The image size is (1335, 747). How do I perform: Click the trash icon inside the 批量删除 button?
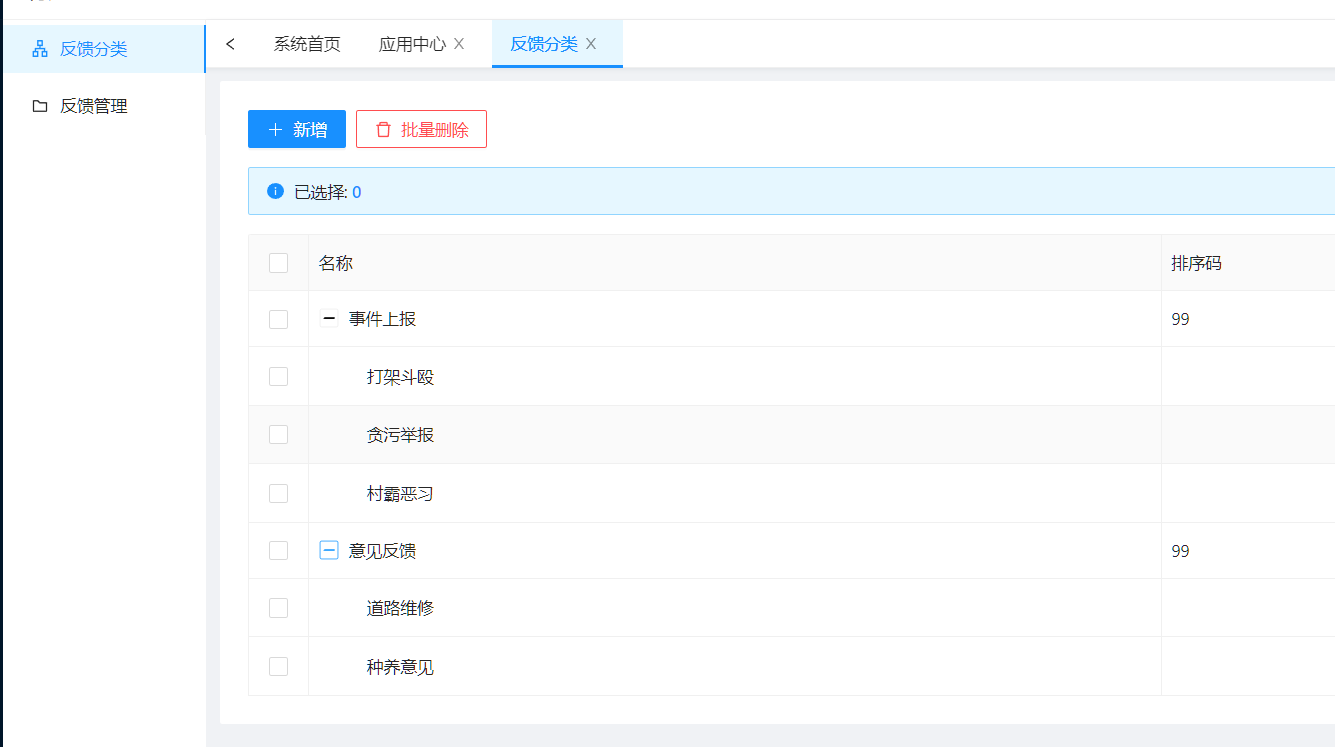(x=383, y=128)
